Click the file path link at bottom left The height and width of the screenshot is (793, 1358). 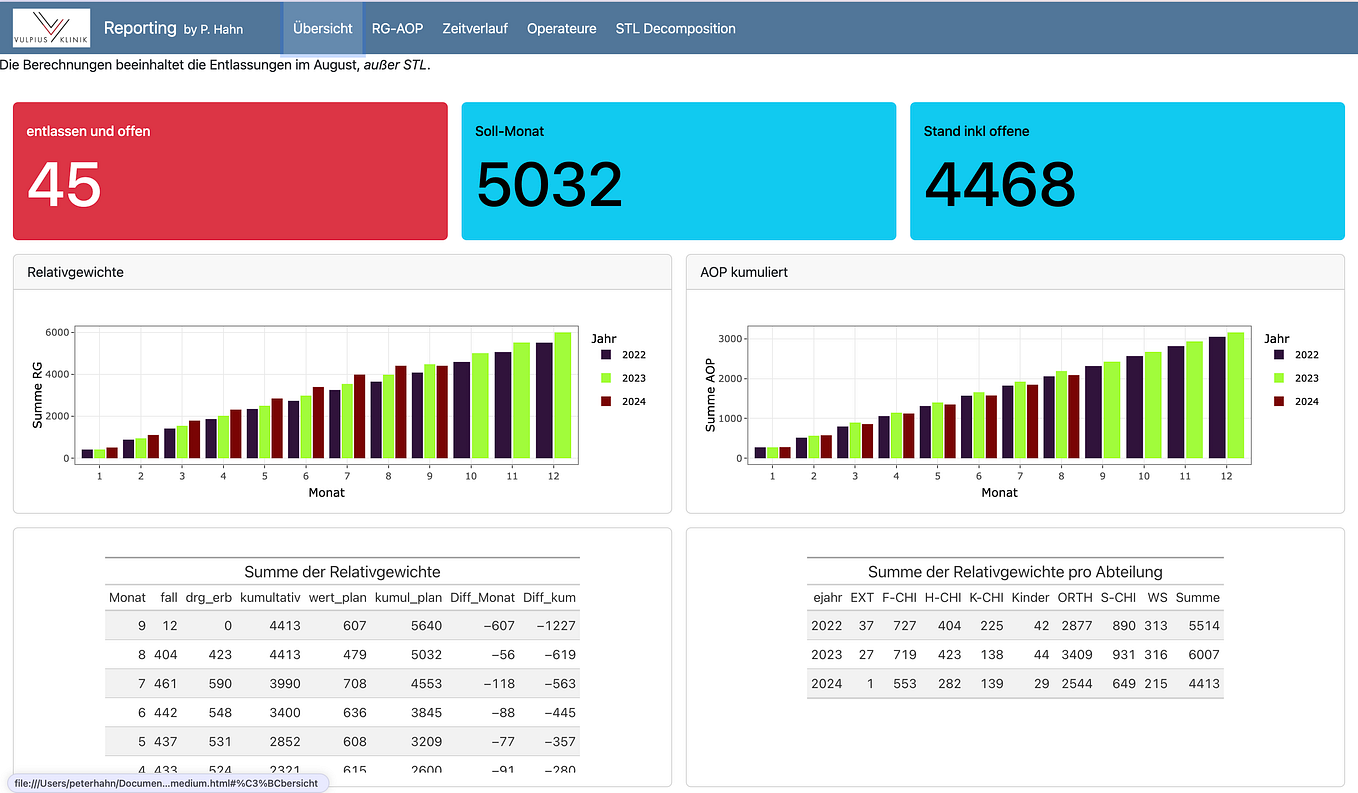coord(163,783)
